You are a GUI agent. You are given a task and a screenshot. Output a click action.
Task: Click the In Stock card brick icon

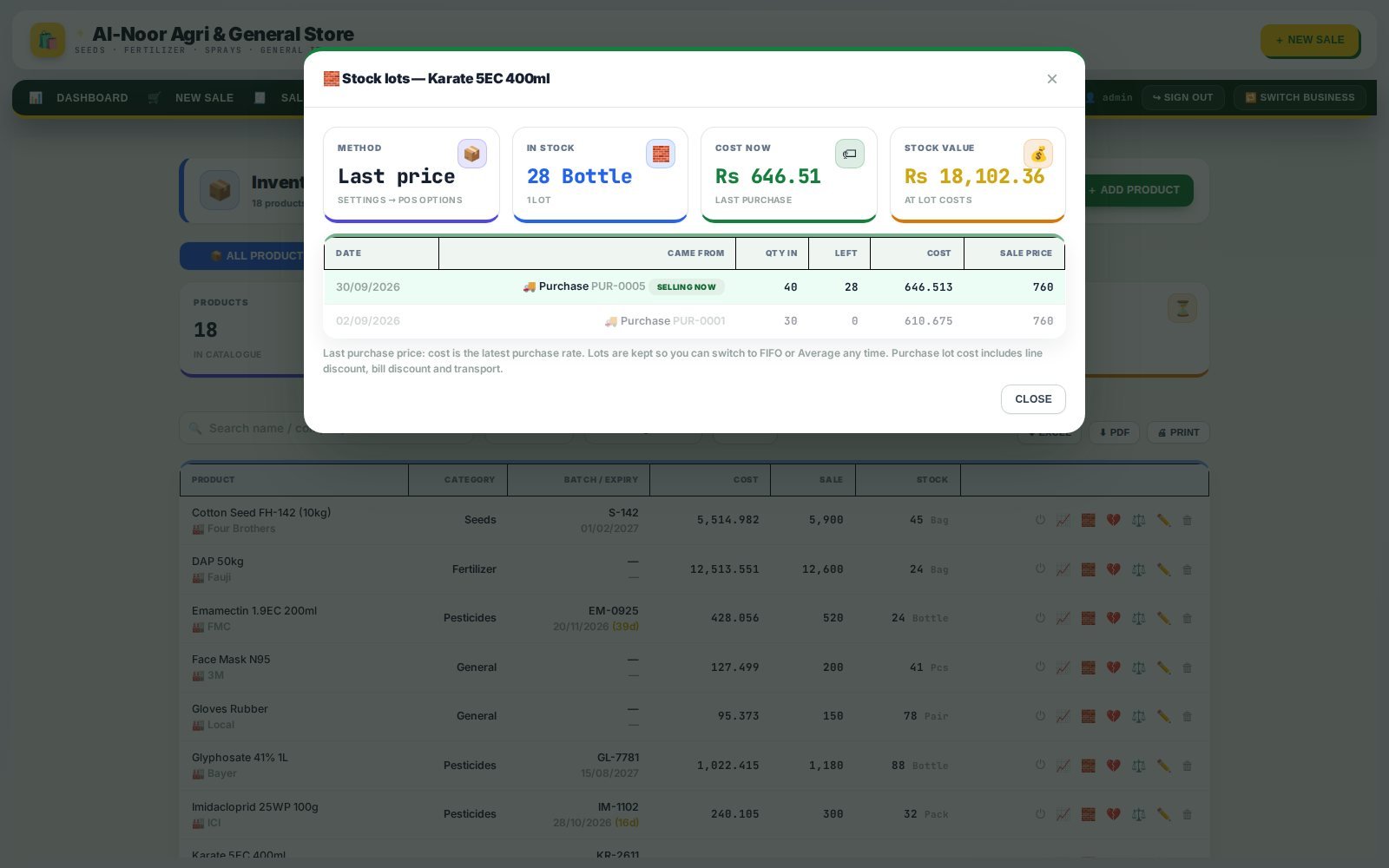click(x=661, y=154)
